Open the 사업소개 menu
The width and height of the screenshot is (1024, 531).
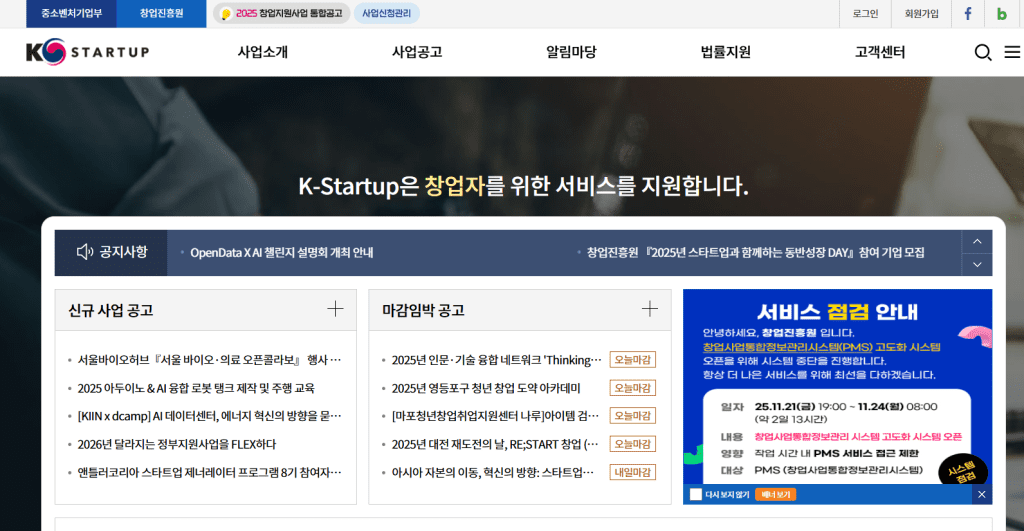(263, 52)
